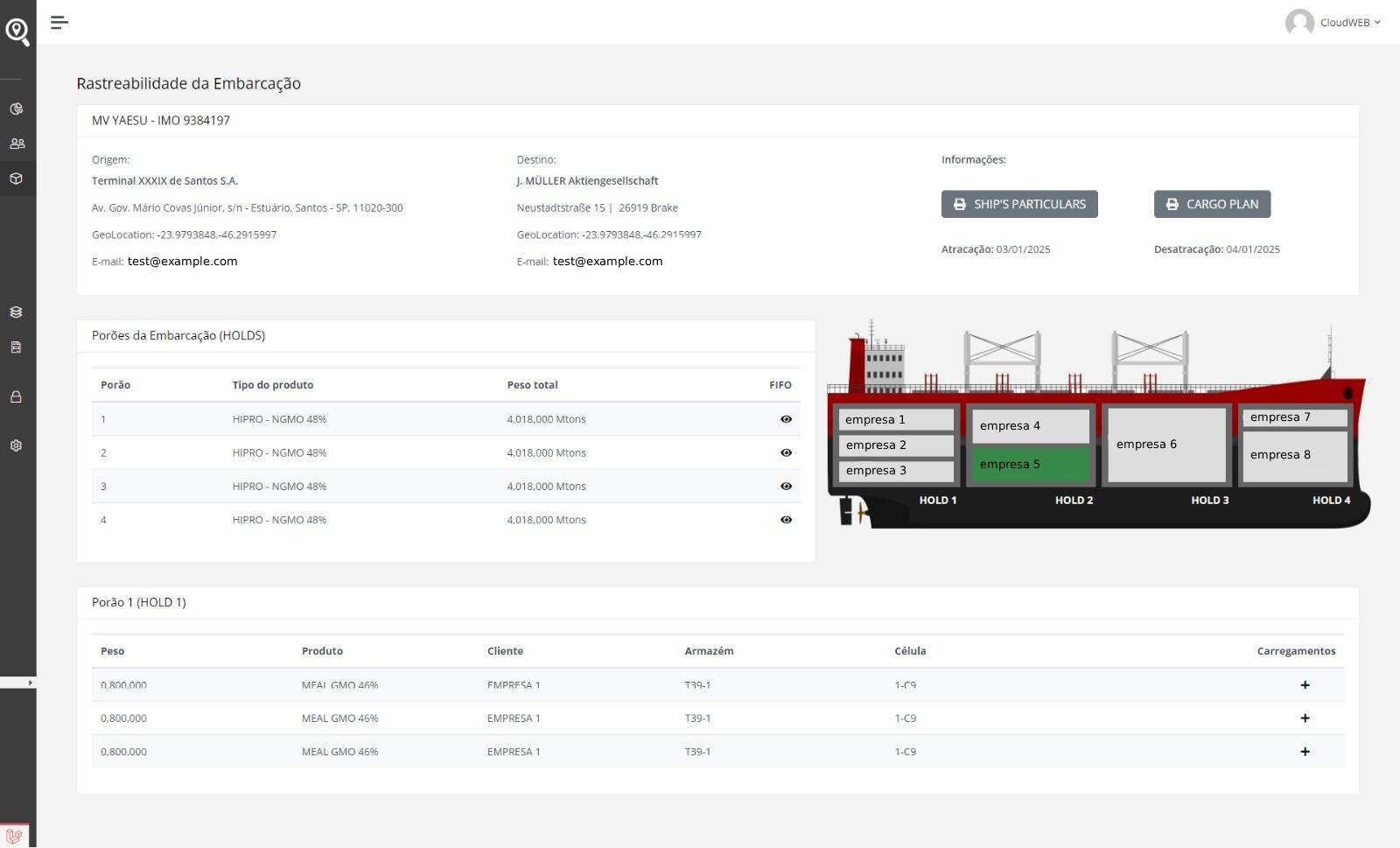
Task: Click the document sidebar icon
Action: tap(17, 347)
